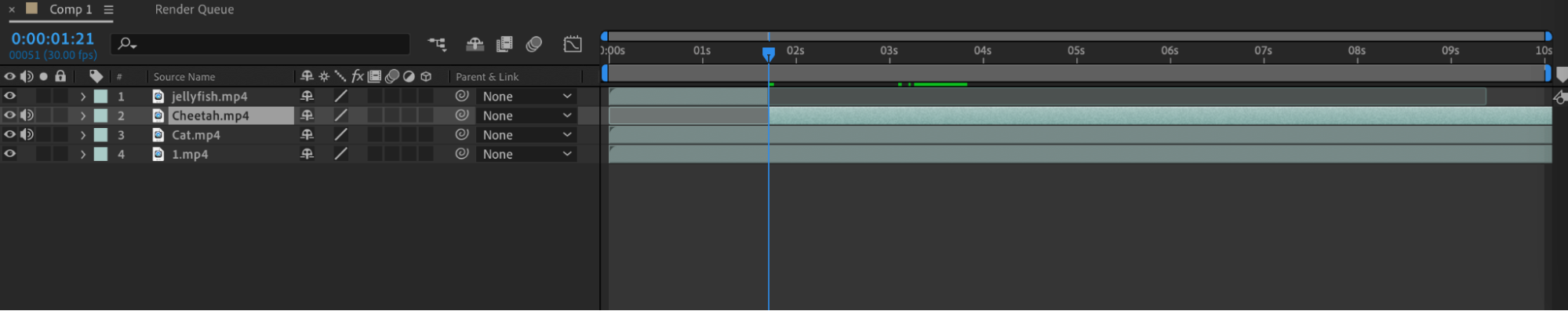Image resolution: width=1568 pixels, height=311 pixels.
Task: Click the pick whip spiral for 1.mp4
Action: coord(462,154)
